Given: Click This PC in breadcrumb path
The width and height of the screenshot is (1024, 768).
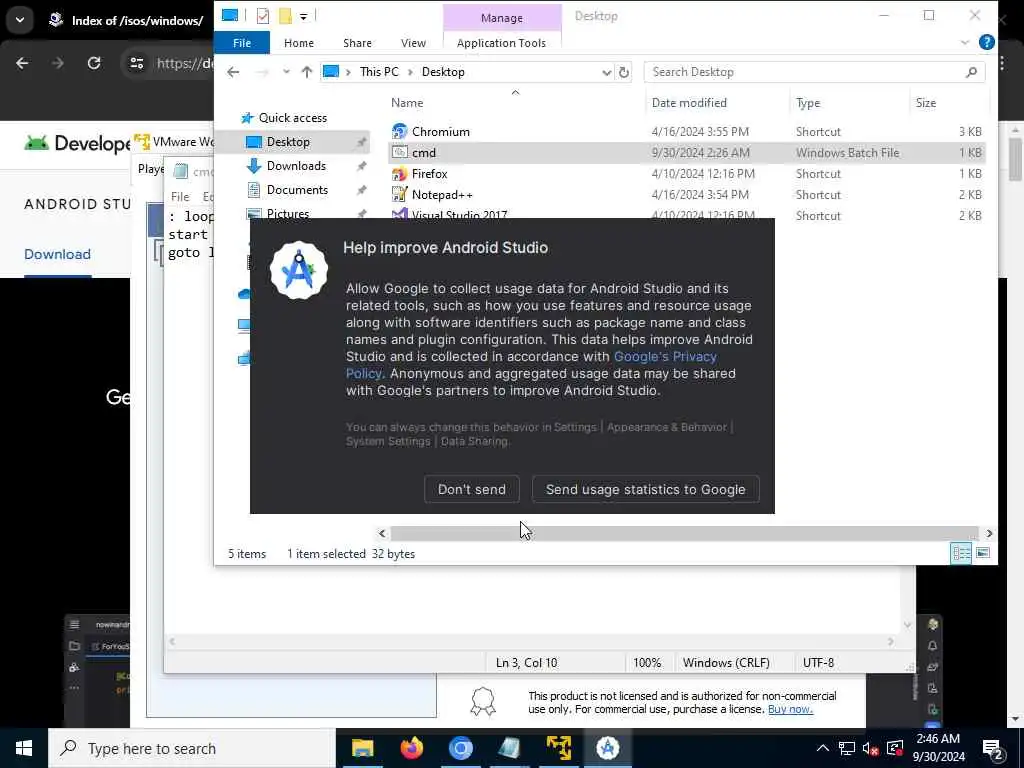Looking at the screenshot, I should click(x=379, y=72).
